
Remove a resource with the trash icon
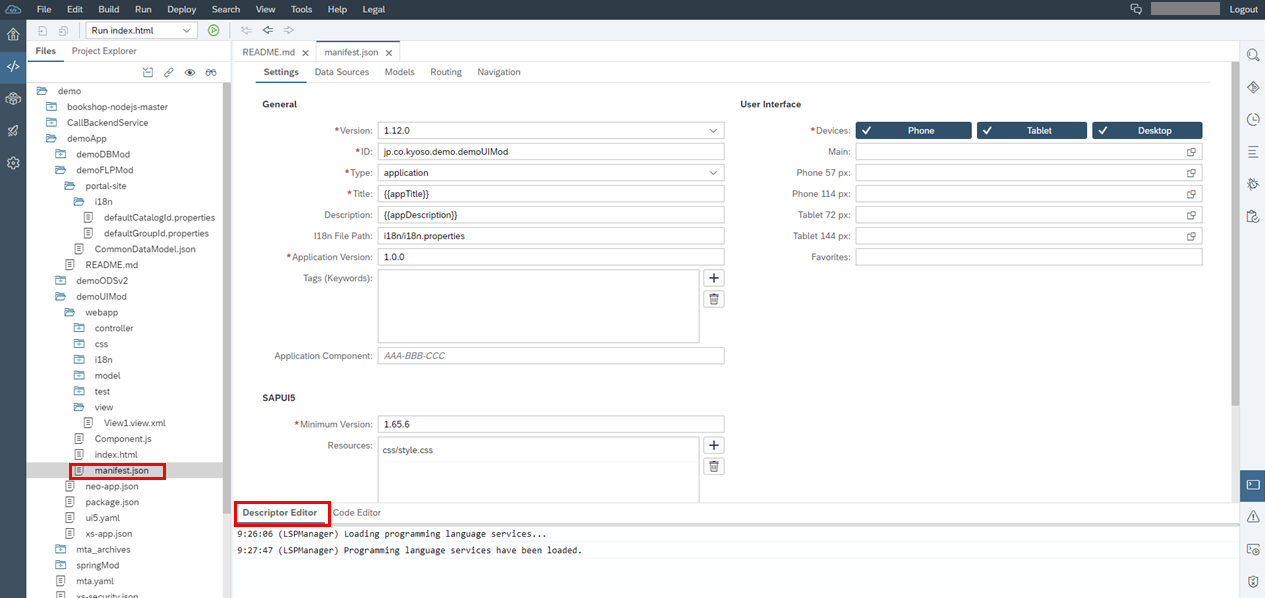[x=714, y=466]
